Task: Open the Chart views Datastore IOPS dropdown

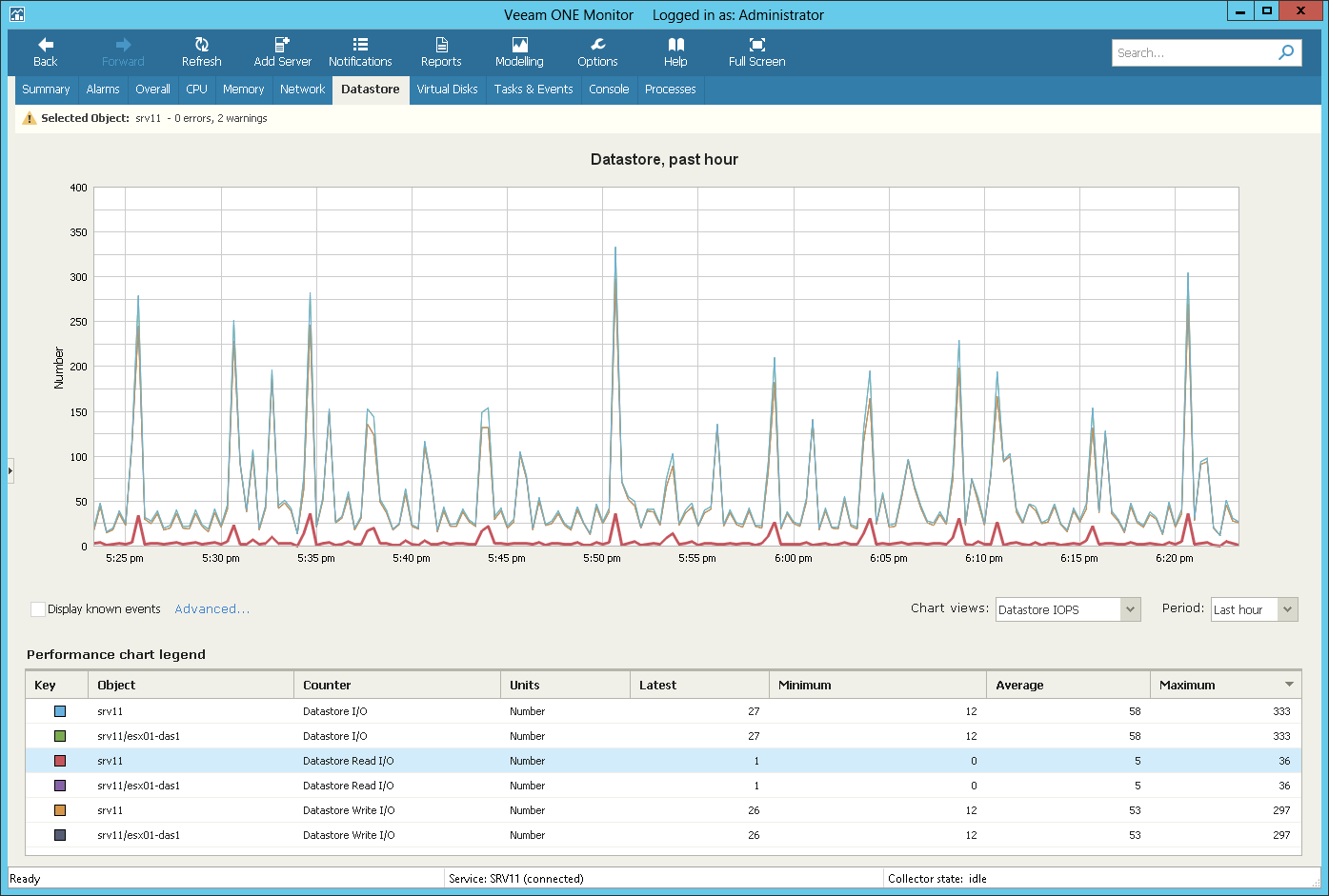Action: tap(1068, 609)
